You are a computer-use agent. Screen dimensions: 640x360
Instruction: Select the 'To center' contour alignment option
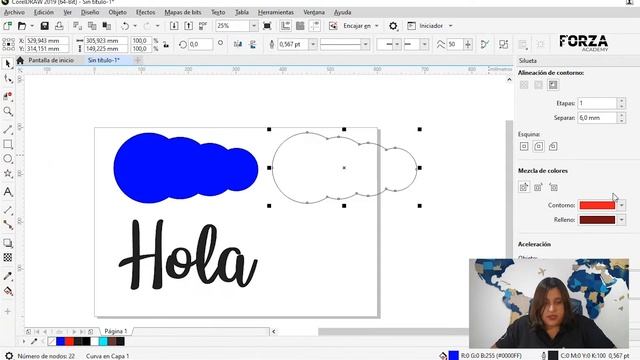pyautogui.click(x=524, y=85)
